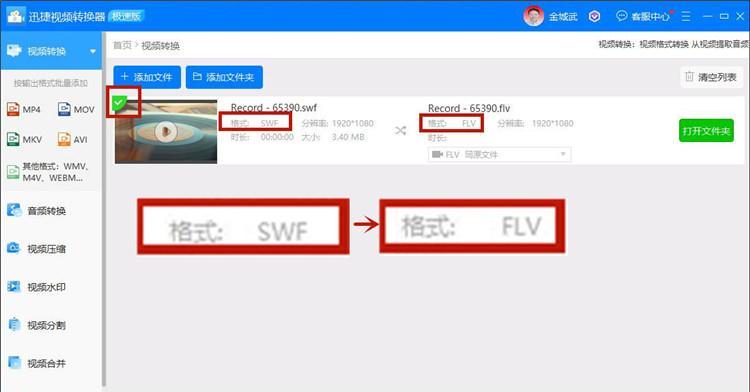Open 视频分割 in sidebar
This screenshot has height=392, width=750.
[x=37, y=325]
